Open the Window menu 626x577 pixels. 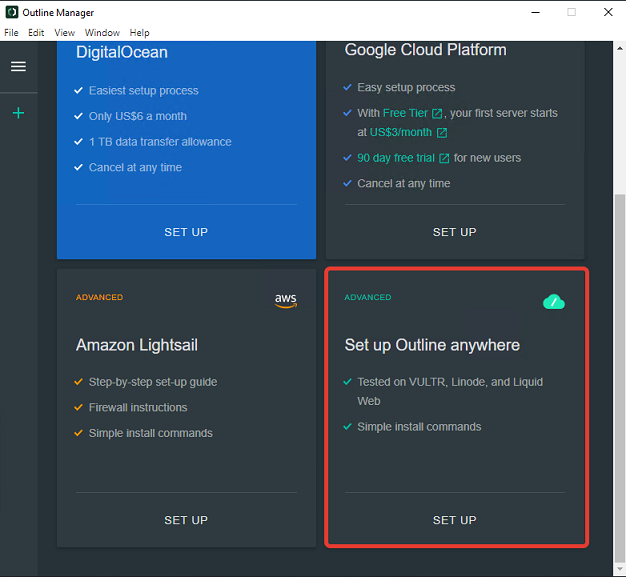(x=102, y=33)
